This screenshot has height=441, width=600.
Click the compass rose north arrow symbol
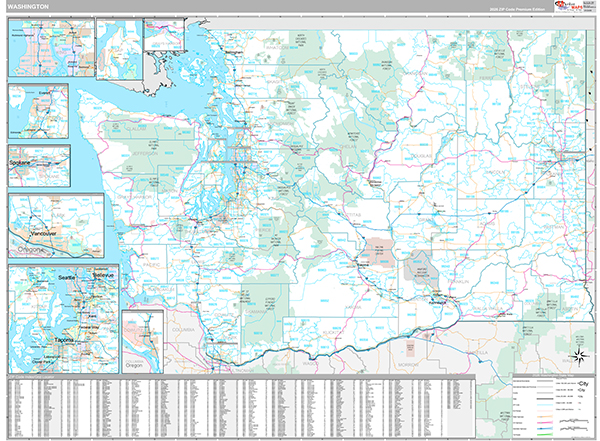pos(581,356)
